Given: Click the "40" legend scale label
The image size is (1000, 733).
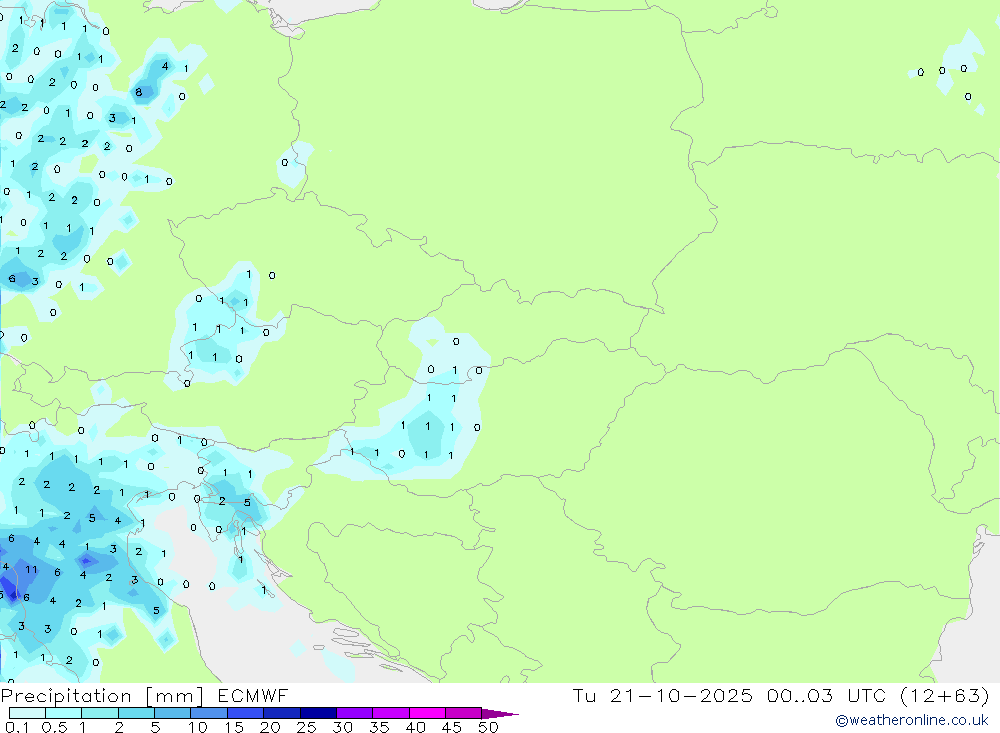Looking at the screenshot, I should pyautogui.click(x=416, y=727).
